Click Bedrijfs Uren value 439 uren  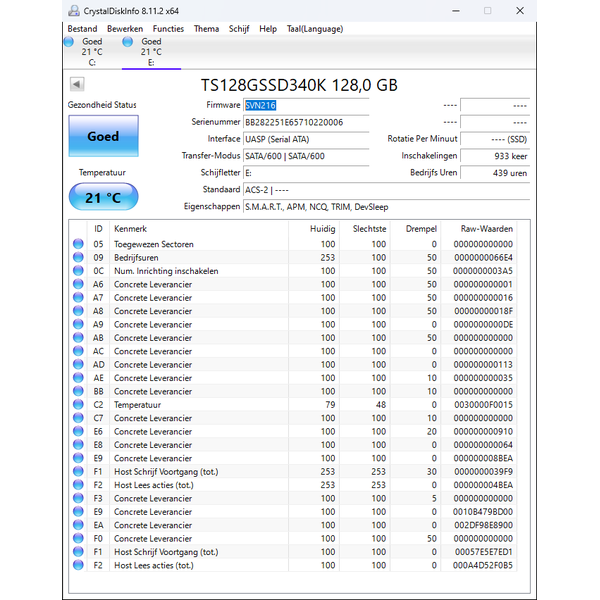495,173
